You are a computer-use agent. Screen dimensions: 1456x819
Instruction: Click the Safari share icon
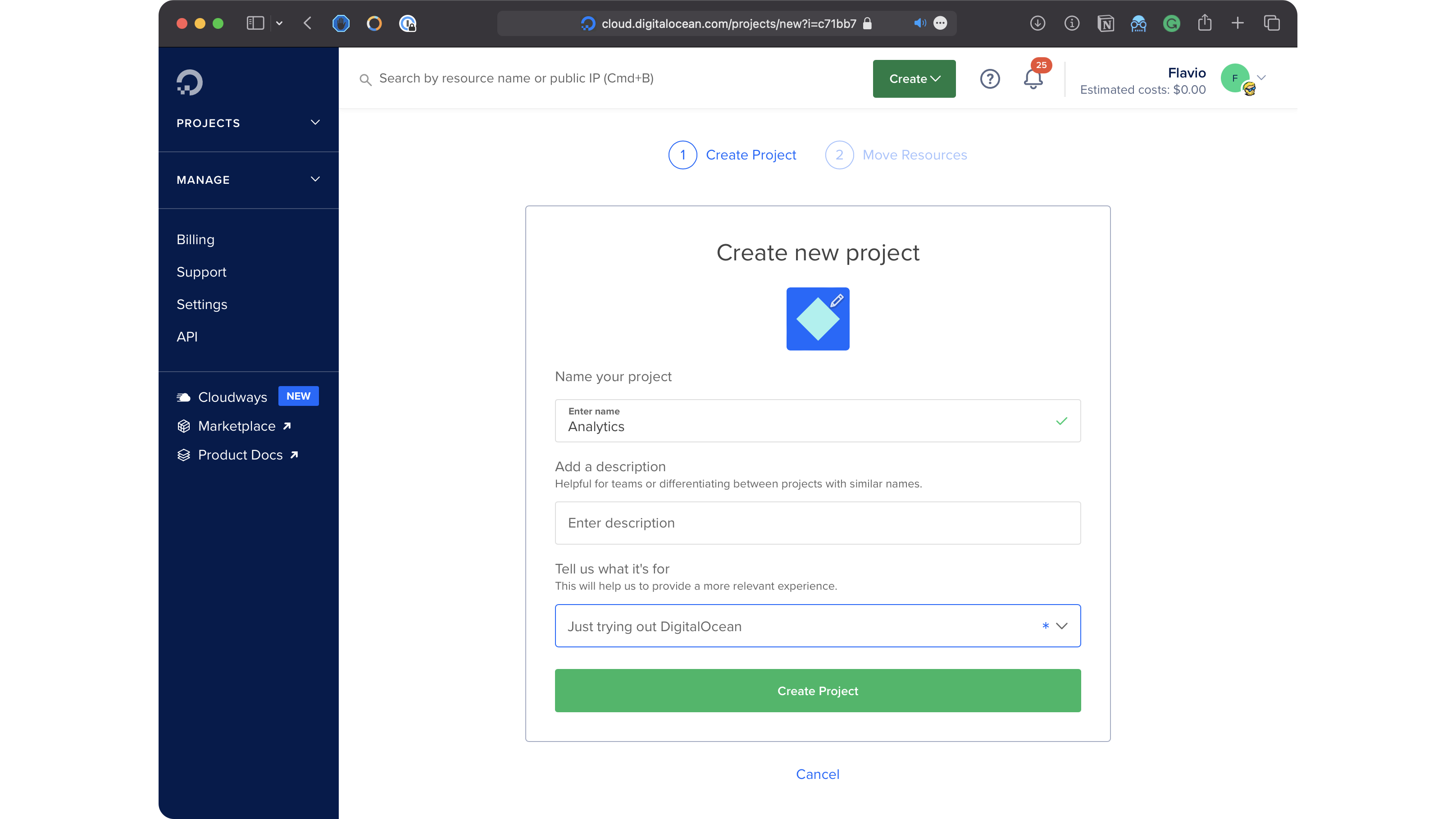pos(1205,23)
